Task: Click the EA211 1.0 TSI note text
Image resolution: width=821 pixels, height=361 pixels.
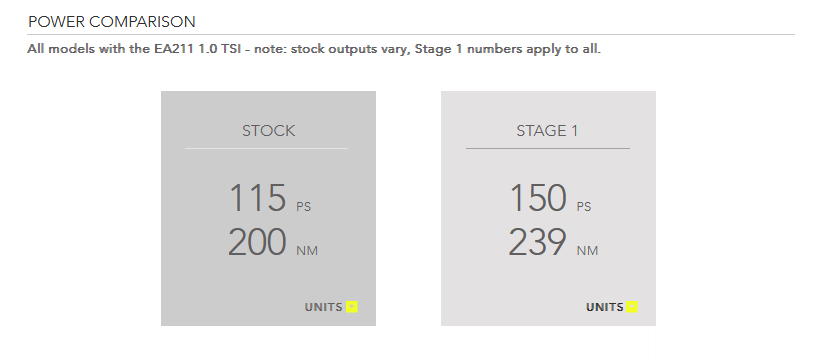Action: point(314,49)
